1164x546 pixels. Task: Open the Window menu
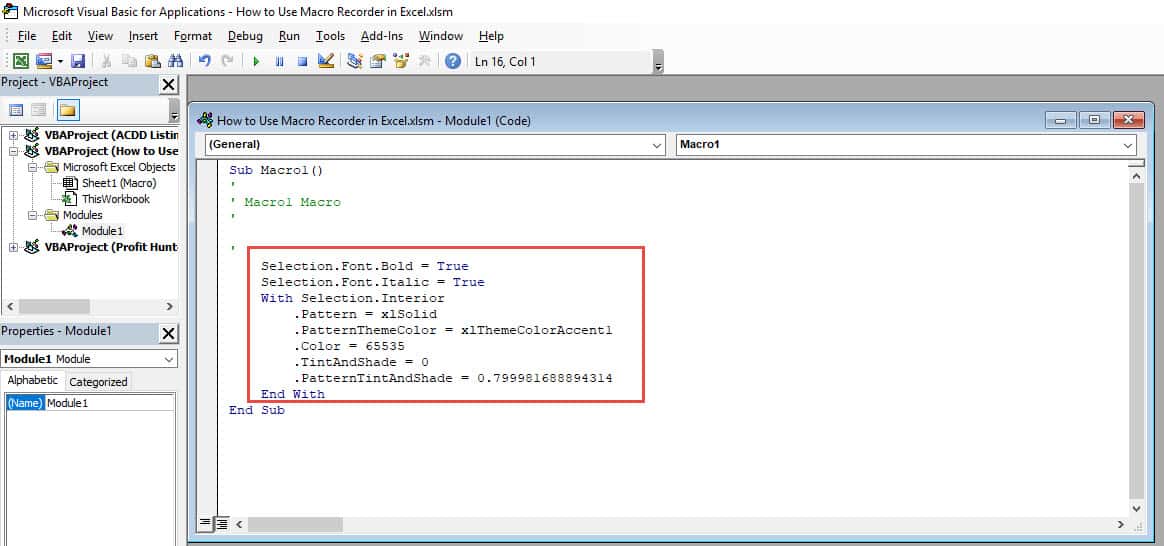point(441,36)
